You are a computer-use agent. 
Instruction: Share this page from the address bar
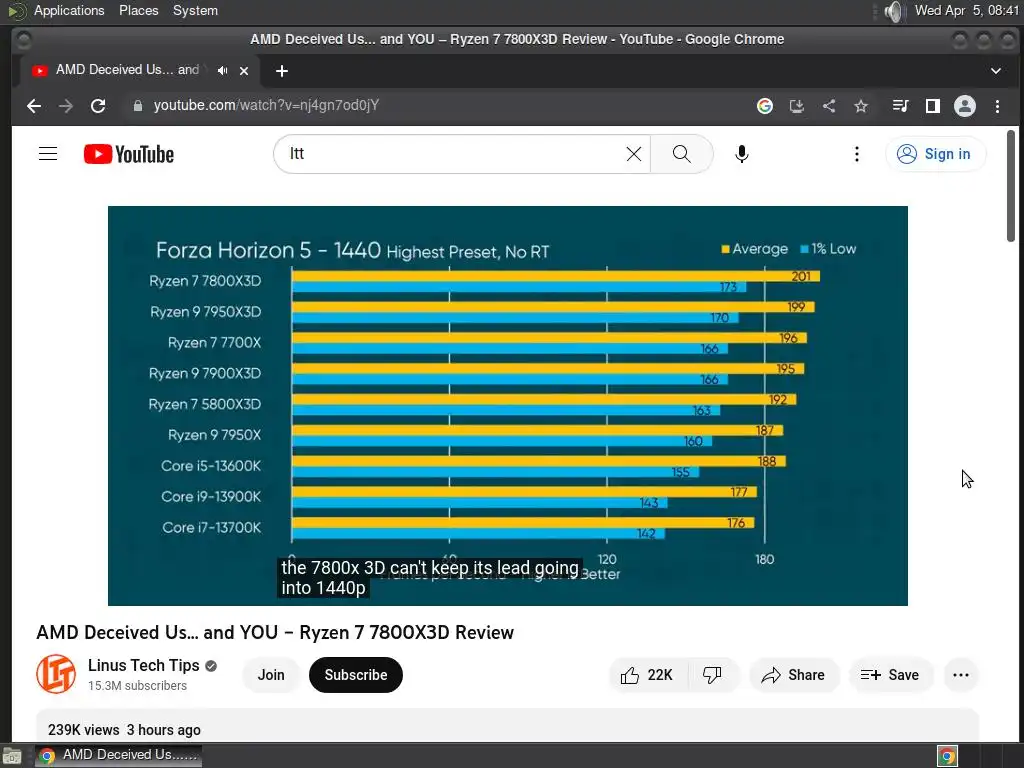[829, 106]
